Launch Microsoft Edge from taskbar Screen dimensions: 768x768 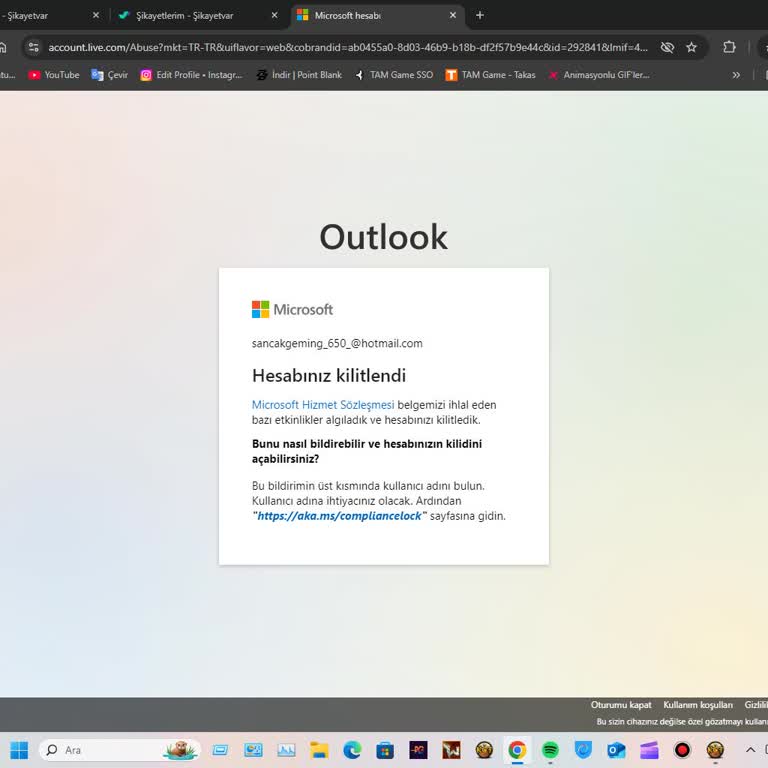352,749
